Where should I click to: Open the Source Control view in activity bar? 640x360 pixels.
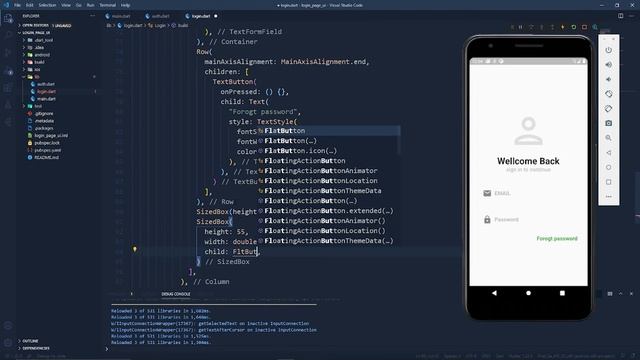(8, 53)
